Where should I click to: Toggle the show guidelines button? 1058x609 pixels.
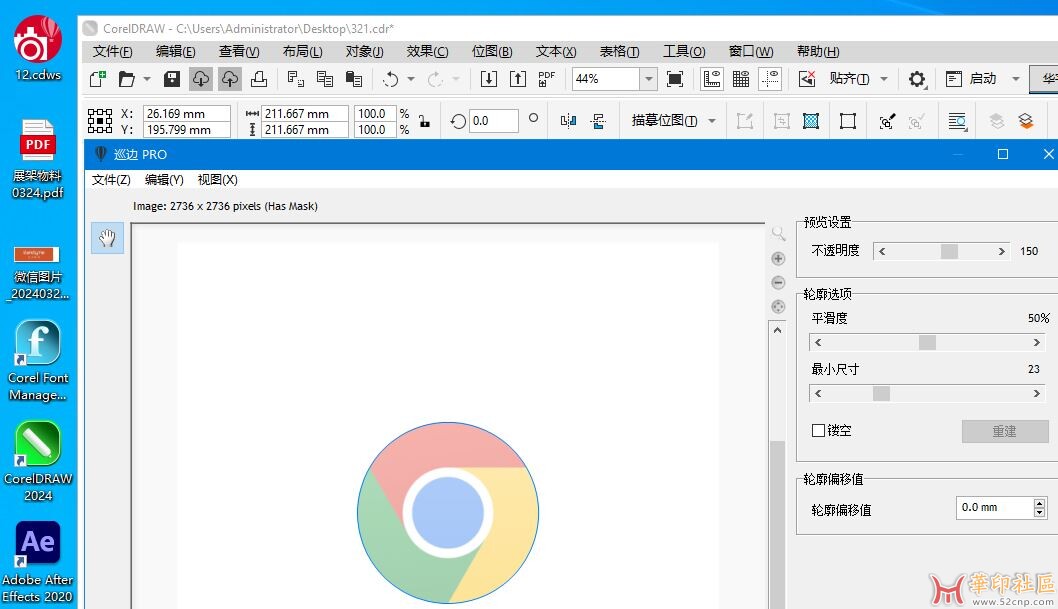(x=770, y=79)
